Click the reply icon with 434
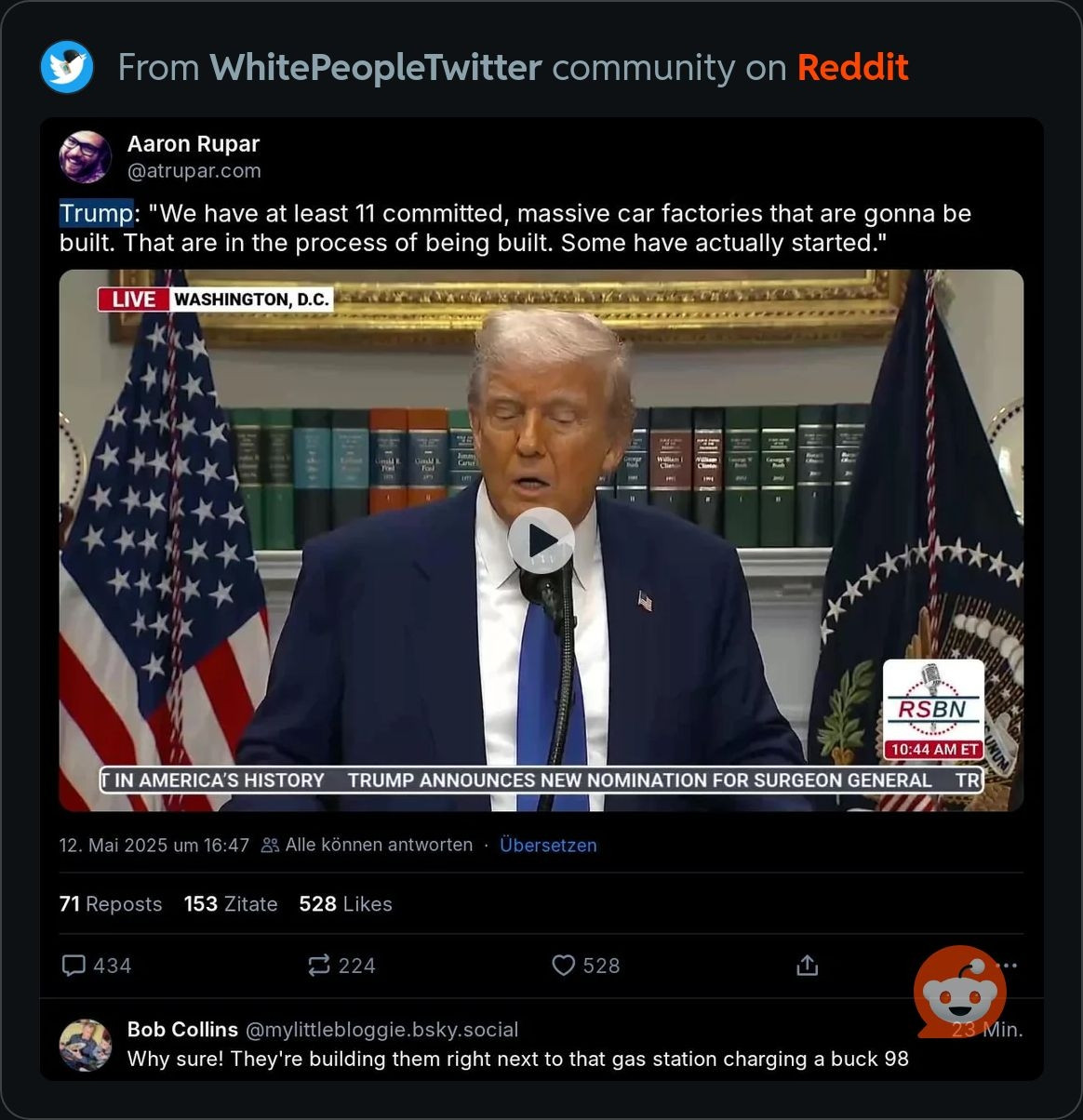Screen dimensions: 1083x1120 [x=74, y=966]
